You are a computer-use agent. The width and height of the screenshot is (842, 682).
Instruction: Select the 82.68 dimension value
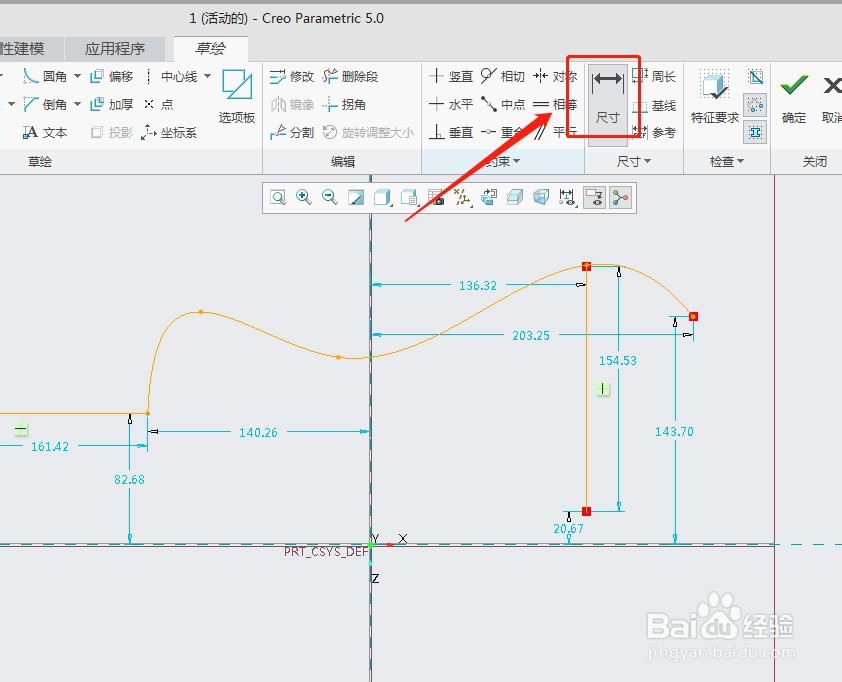click(129, 480)
